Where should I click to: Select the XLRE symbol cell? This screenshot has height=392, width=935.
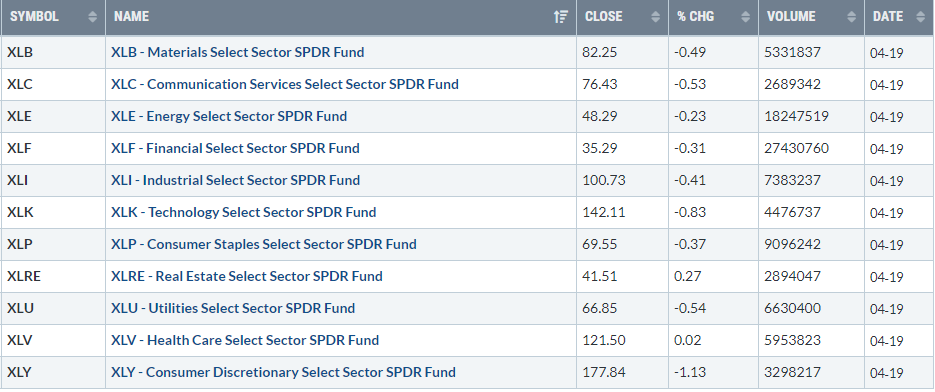(53, 276)
